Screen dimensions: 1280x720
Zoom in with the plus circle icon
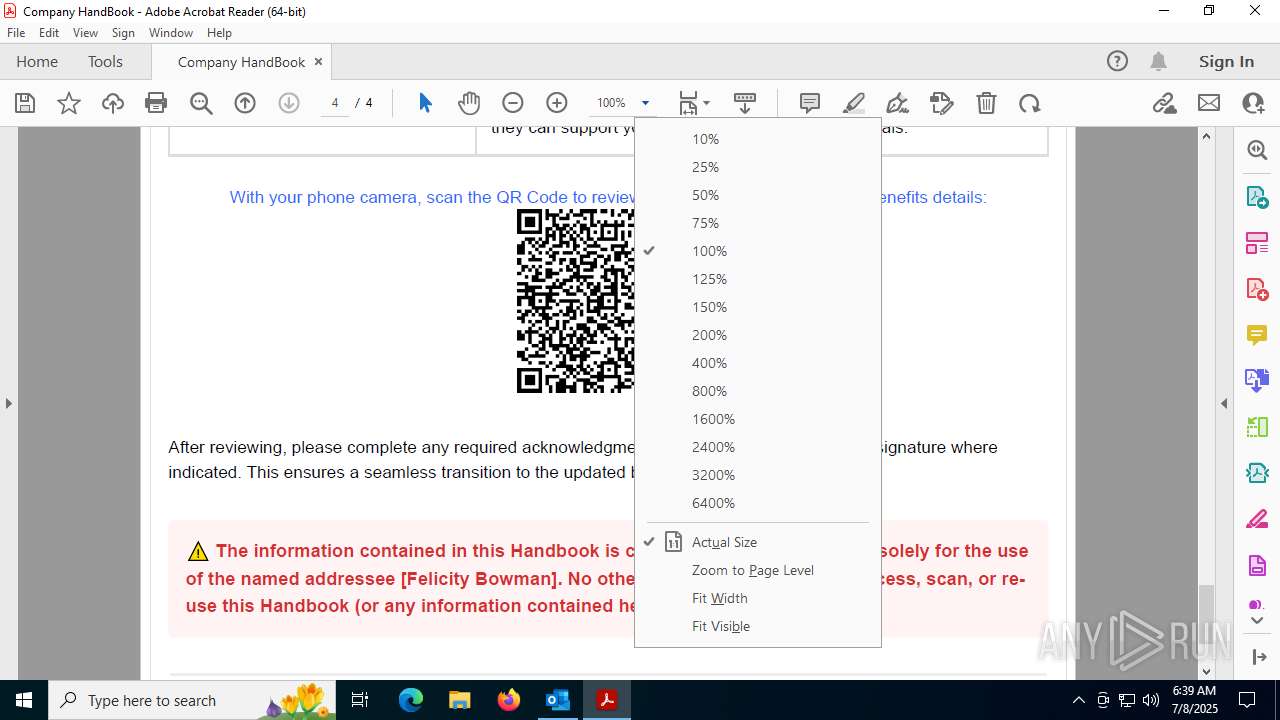coord(557,103)
